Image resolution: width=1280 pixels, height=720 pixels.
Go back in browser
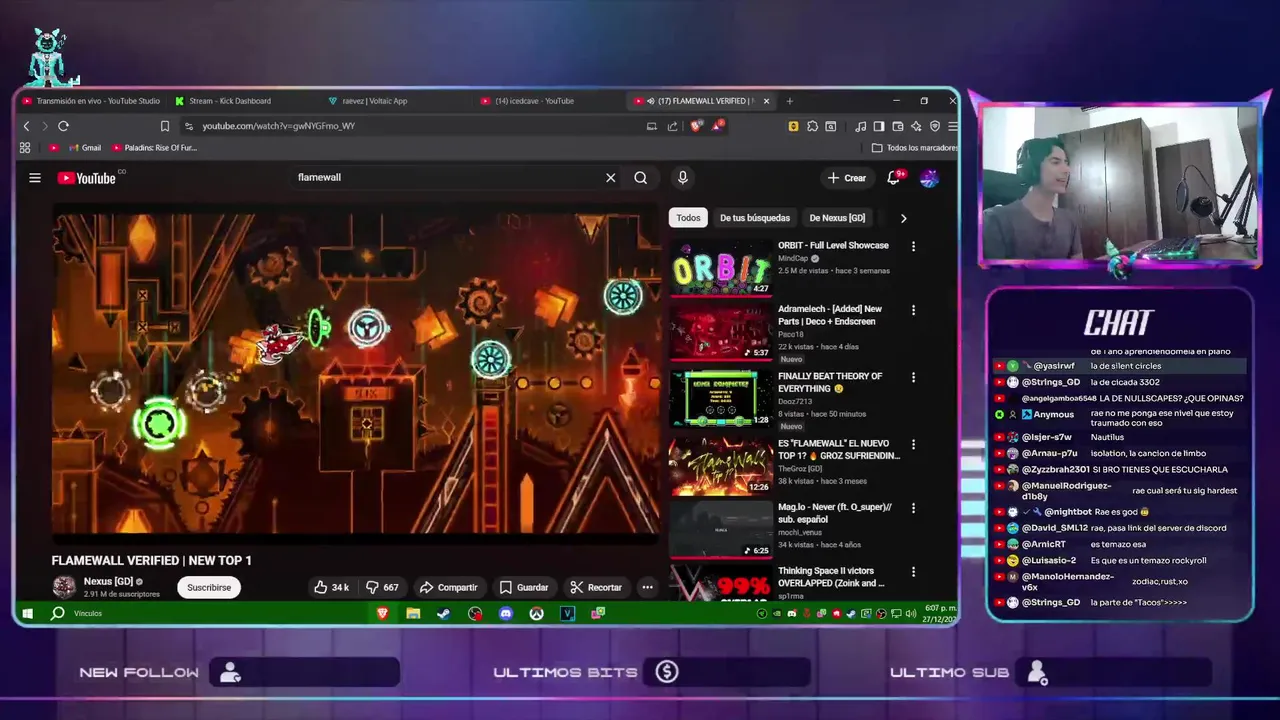point(27,126)
